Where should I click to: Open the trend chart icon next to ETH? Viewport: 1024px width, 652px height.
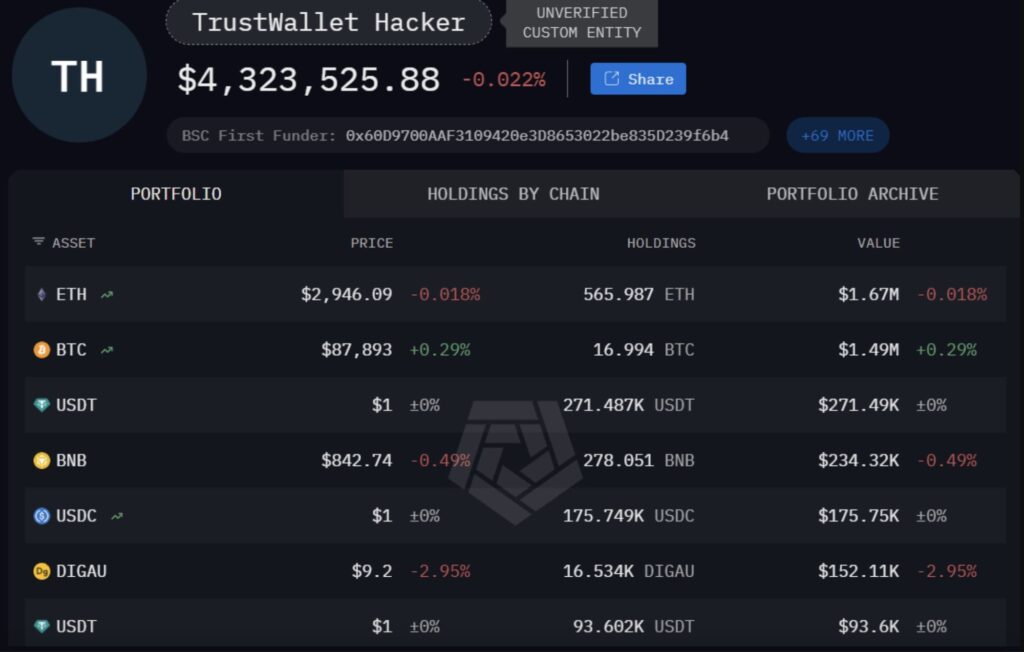[107, 295]
